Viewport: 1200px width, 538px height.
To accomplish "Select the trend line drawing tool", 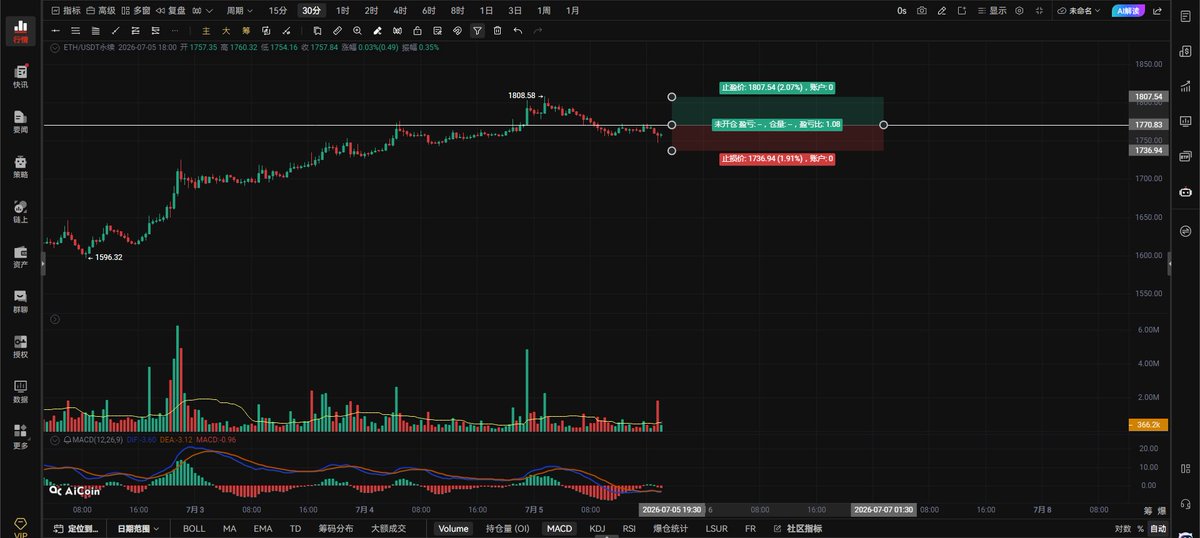I will [117, 31].
